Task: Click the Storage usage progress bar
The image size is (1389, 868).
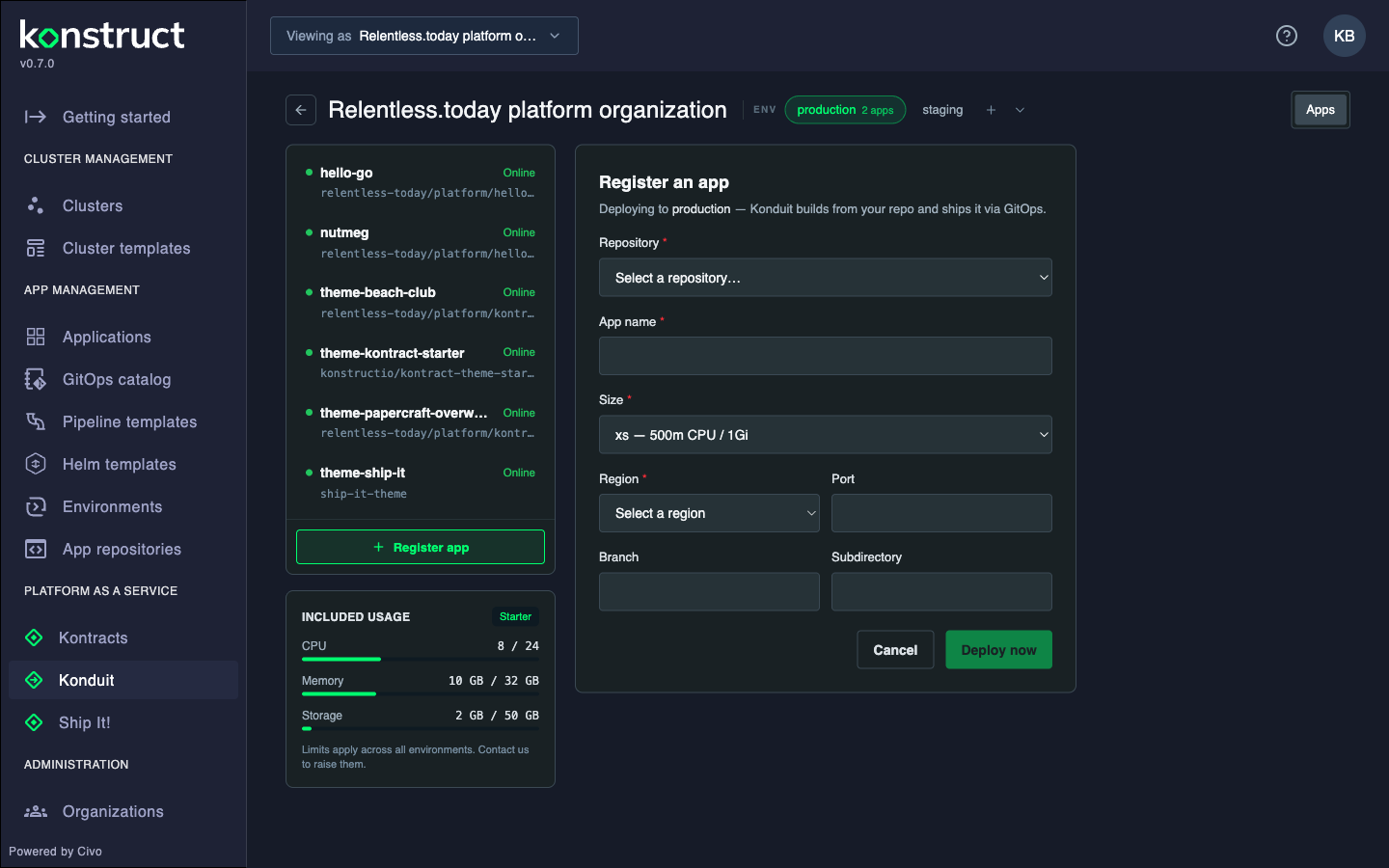Action: tap(421, 728)
